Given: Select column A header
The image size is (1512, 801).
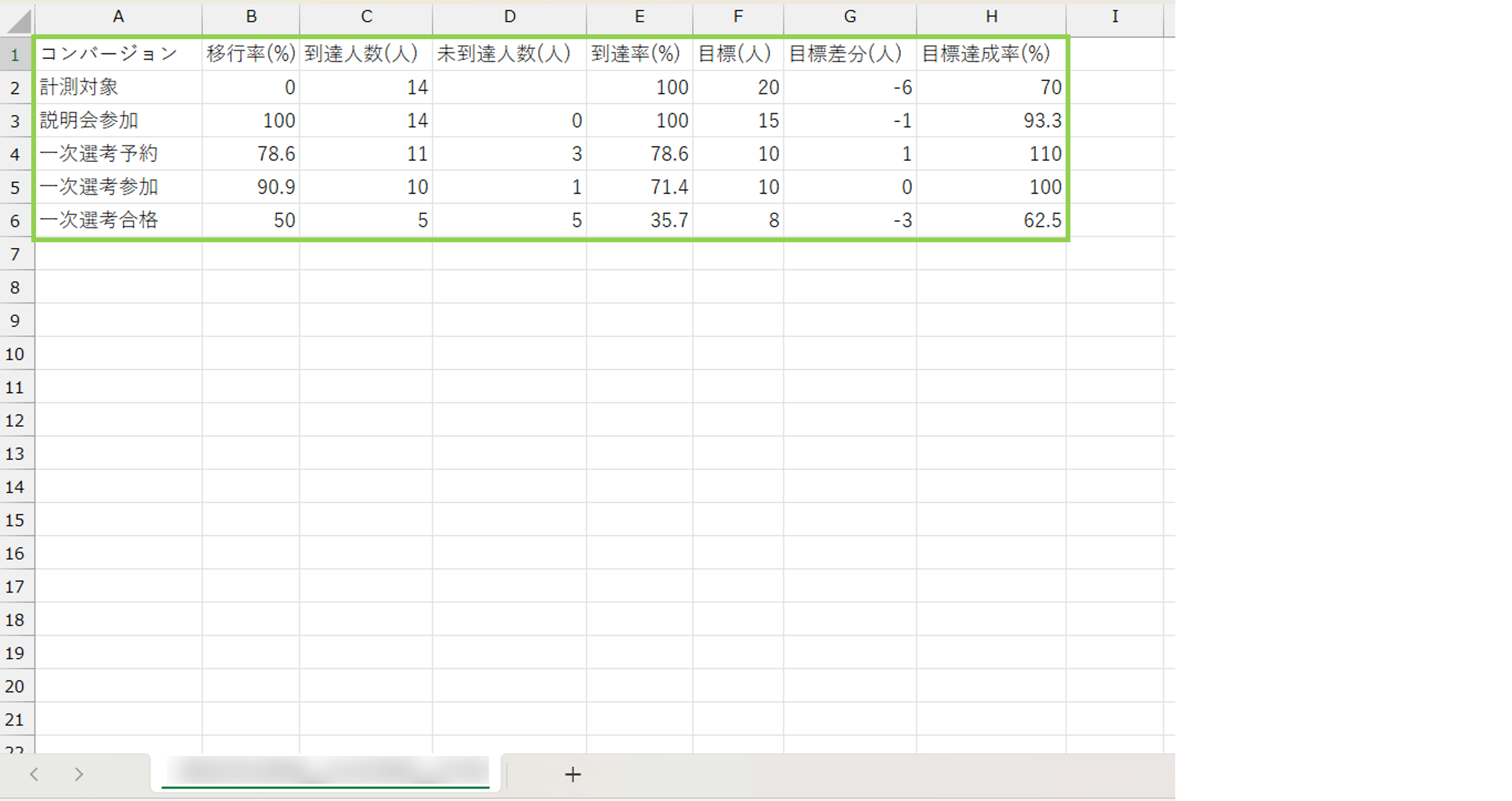Looking at the screenshot, I should pos(118,17).
